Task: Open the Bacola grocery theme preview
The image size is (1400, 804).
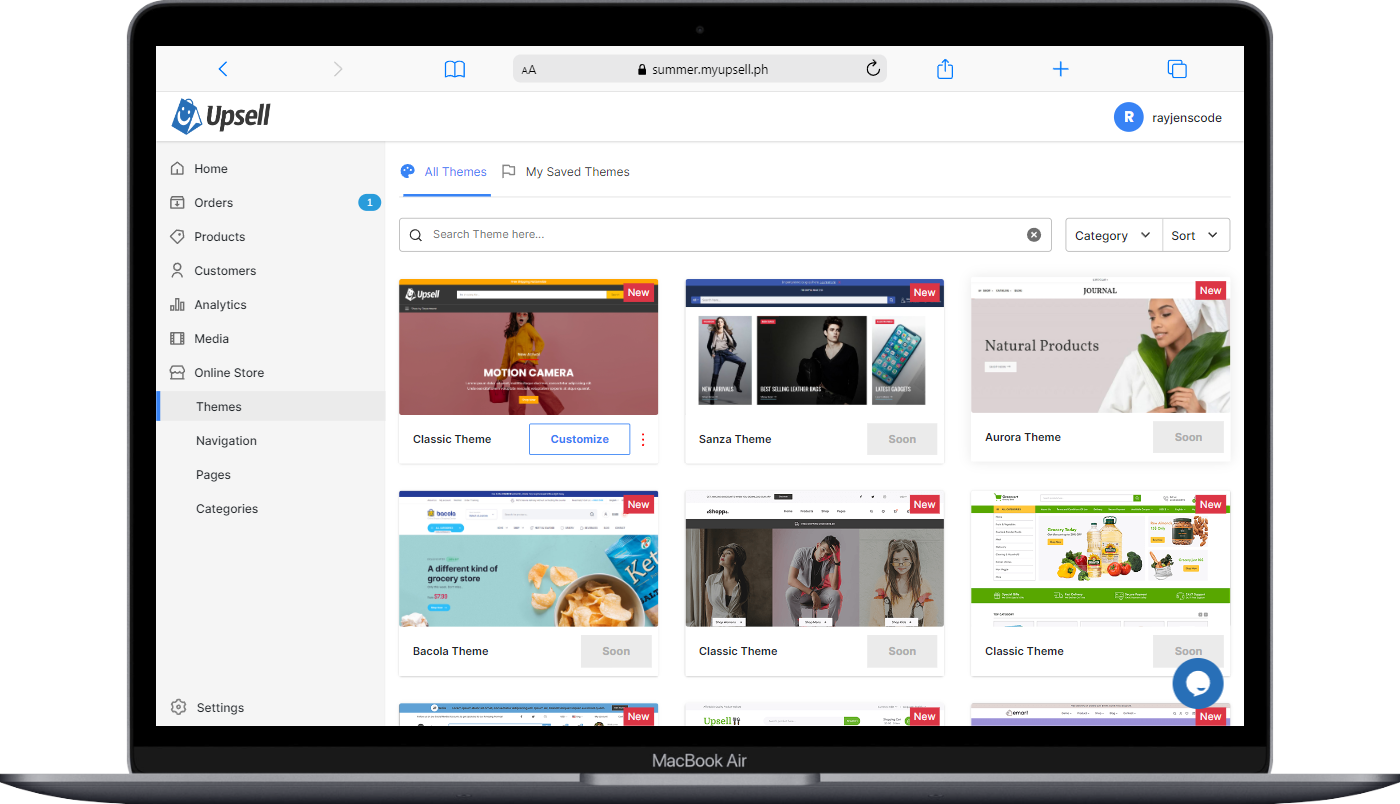Action: (528, 559)
